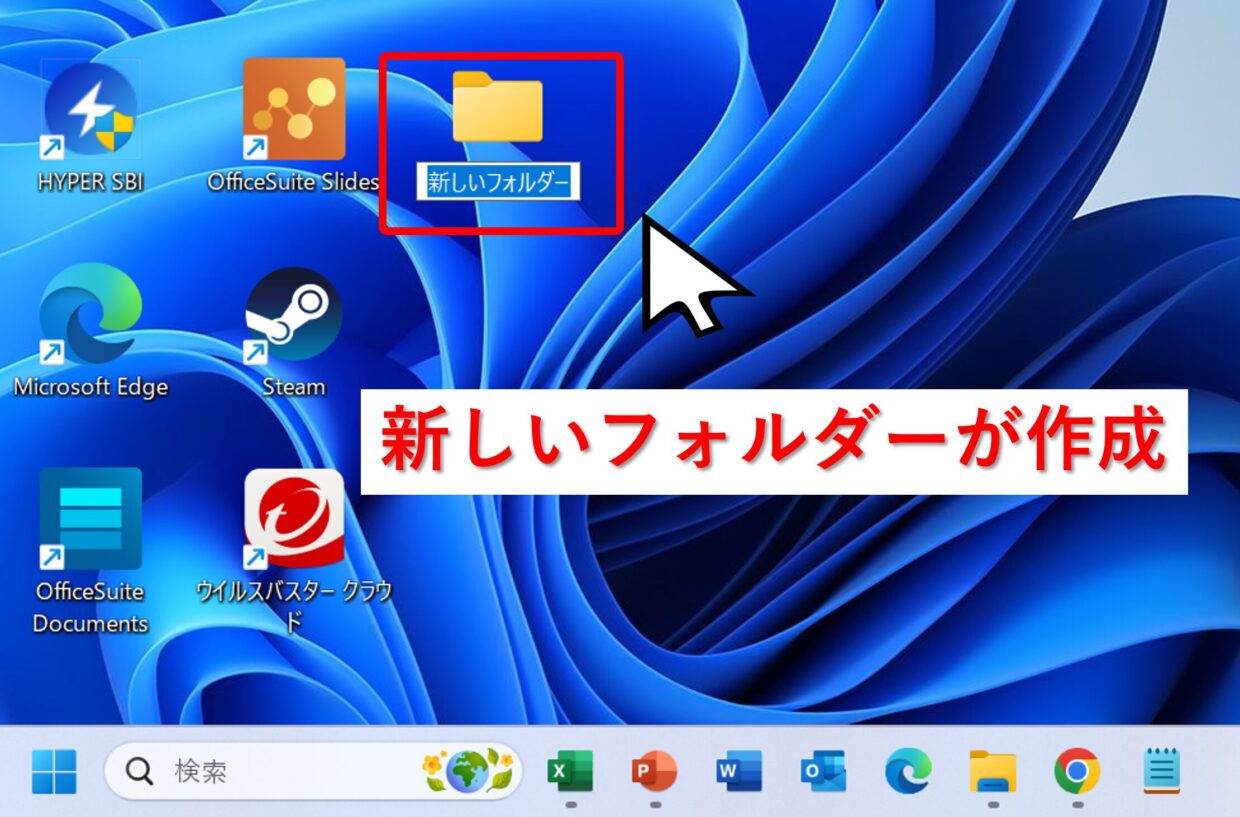Open Google Chrome from the taskbar
This screenshot has height=817, width=1240.
point(1077,771)
